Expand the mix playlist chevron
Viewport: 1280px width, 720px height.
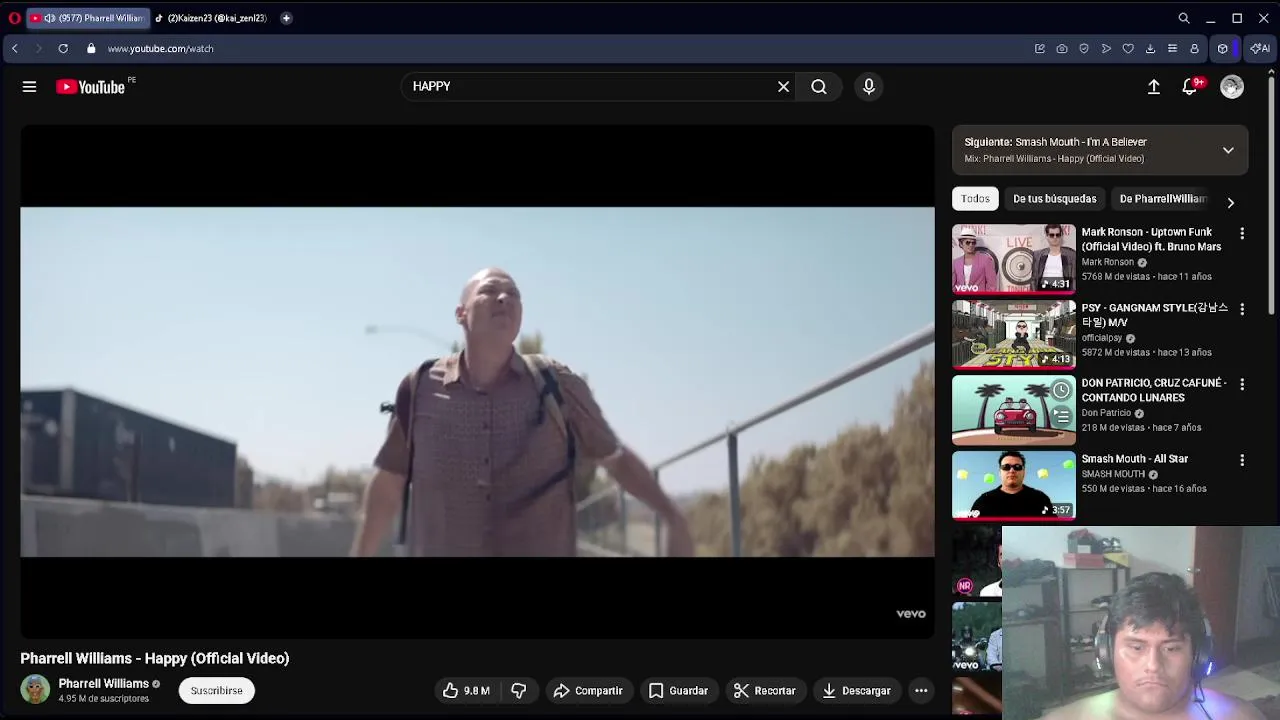point(1228,150)
